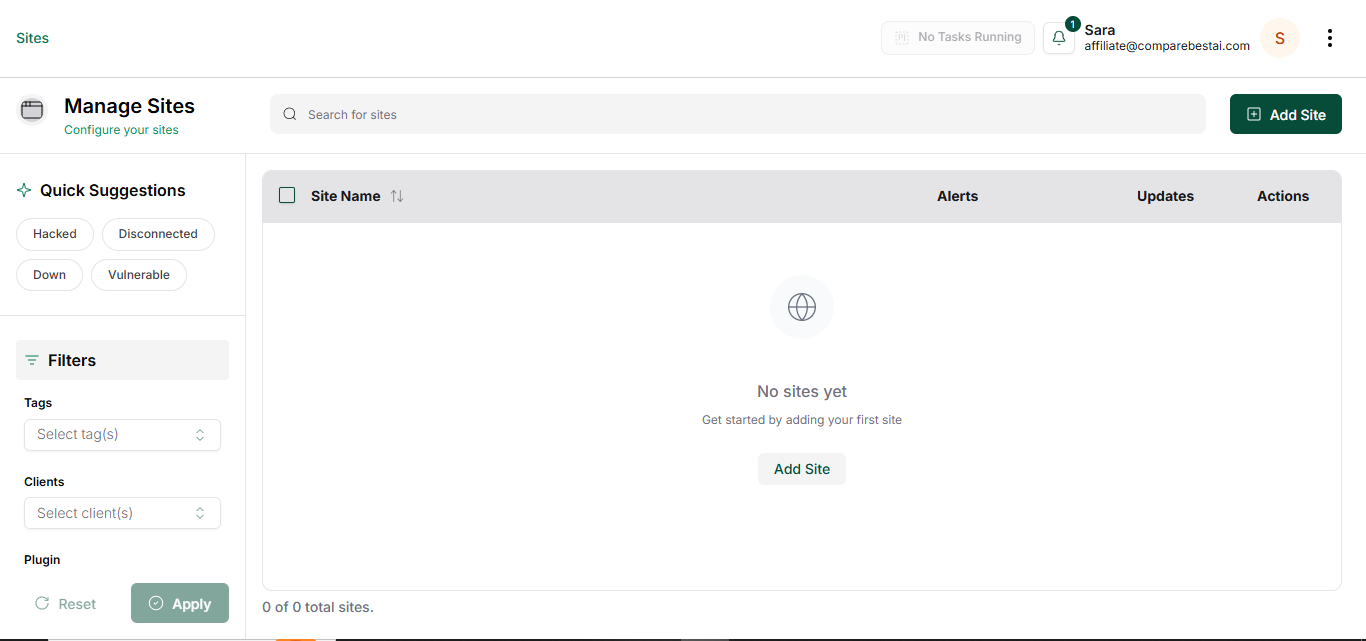
Task: Click the Tags filter label
Action: pyautogui.click(x=38, y=403)
